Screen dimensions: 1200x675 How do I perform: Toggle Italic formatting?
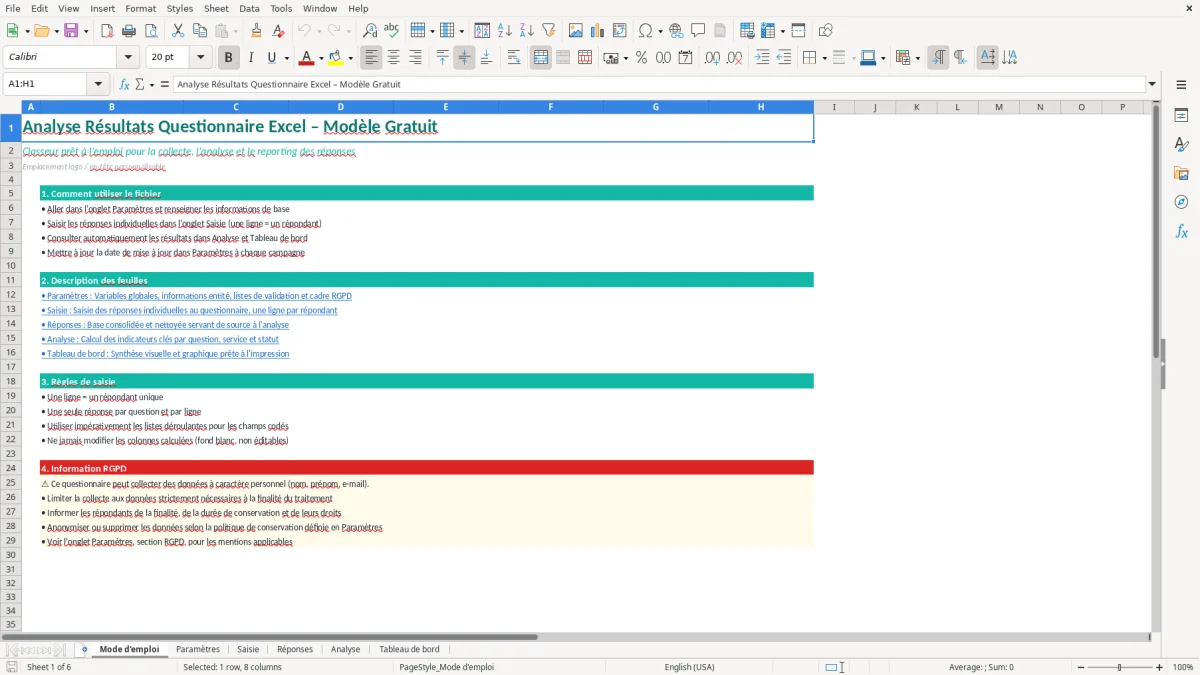(251, 58)
